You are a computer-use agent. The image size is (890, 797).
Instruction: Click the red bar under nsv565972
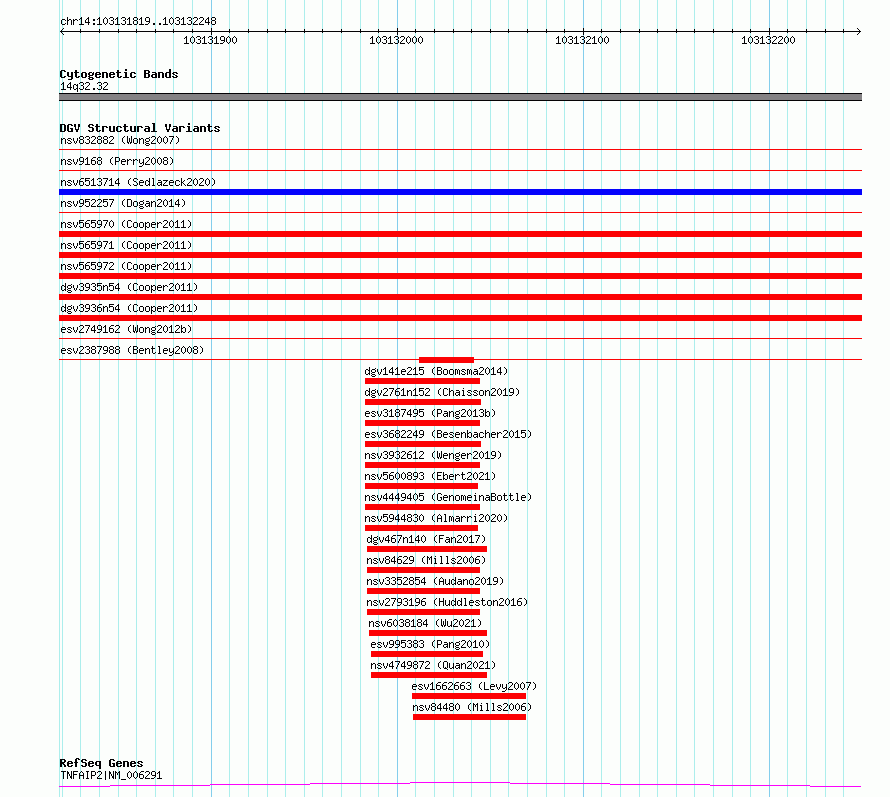[x=460, y=276]
